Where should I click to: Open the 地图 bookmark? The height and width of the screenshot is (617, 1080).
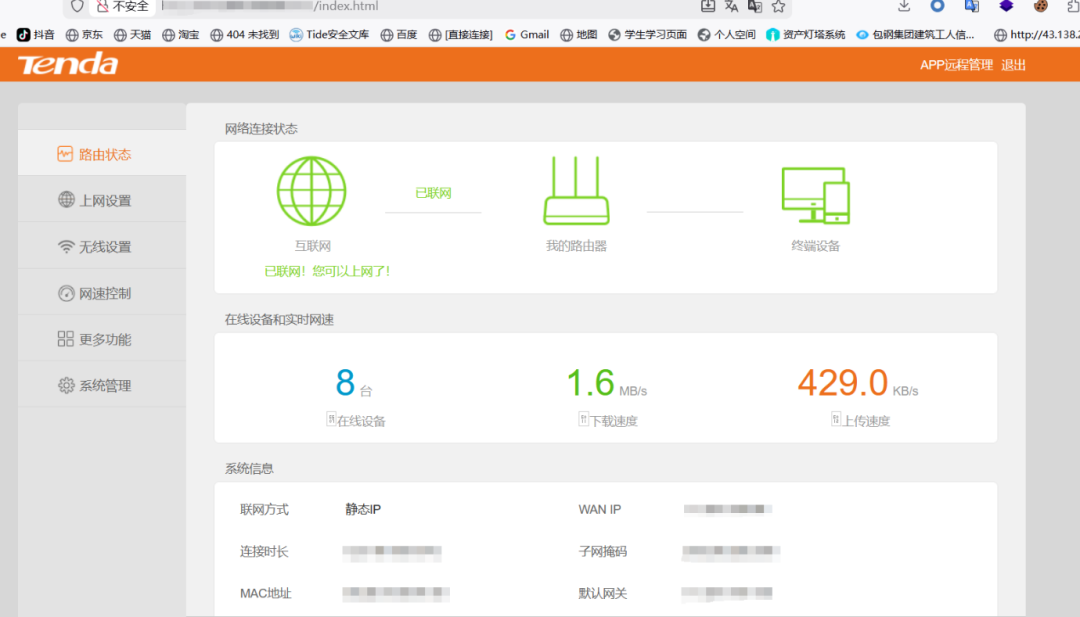pyautogui.click(x=579, y=34)
